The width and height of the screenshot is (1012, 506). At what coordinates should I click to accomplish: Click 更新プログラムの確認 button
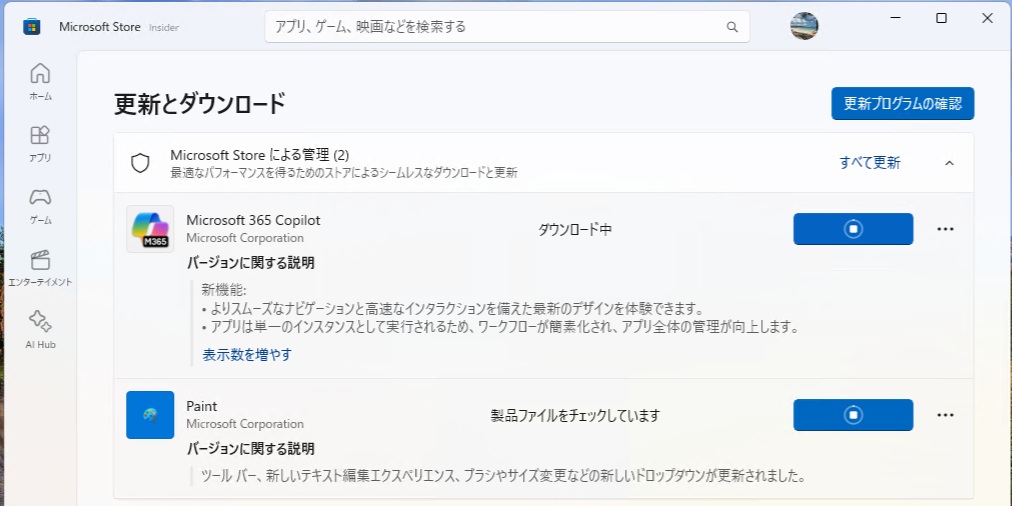(x=903, y=104)
